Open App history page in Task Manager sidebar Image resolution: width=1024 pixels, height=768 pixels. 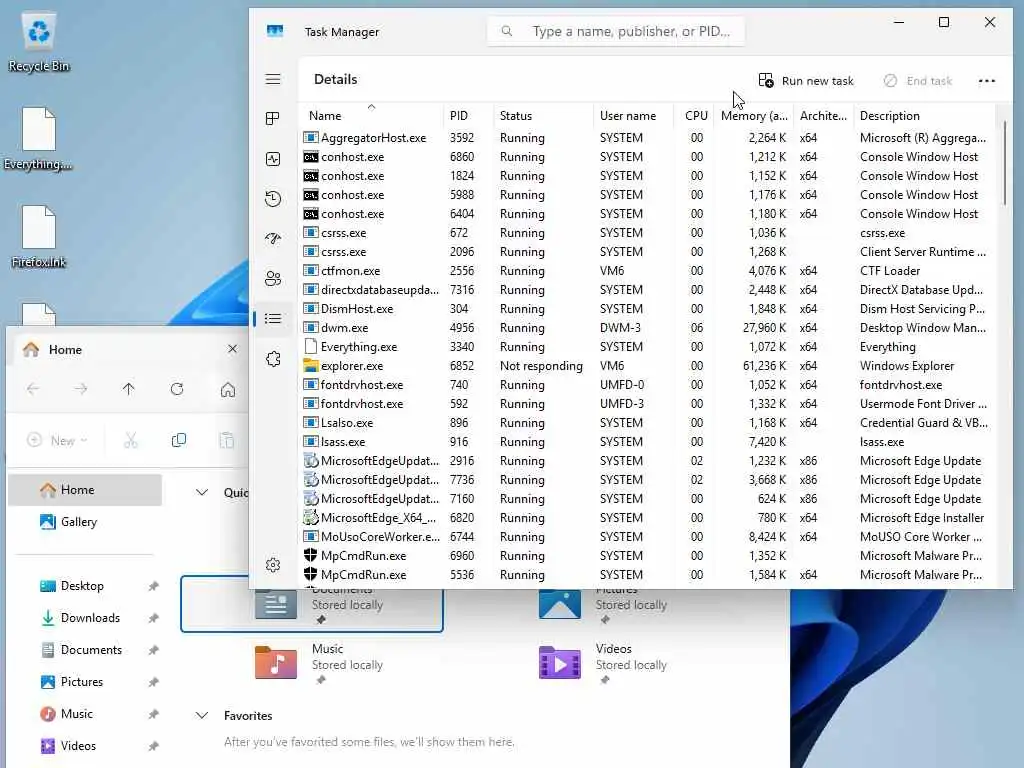[273, 199]
